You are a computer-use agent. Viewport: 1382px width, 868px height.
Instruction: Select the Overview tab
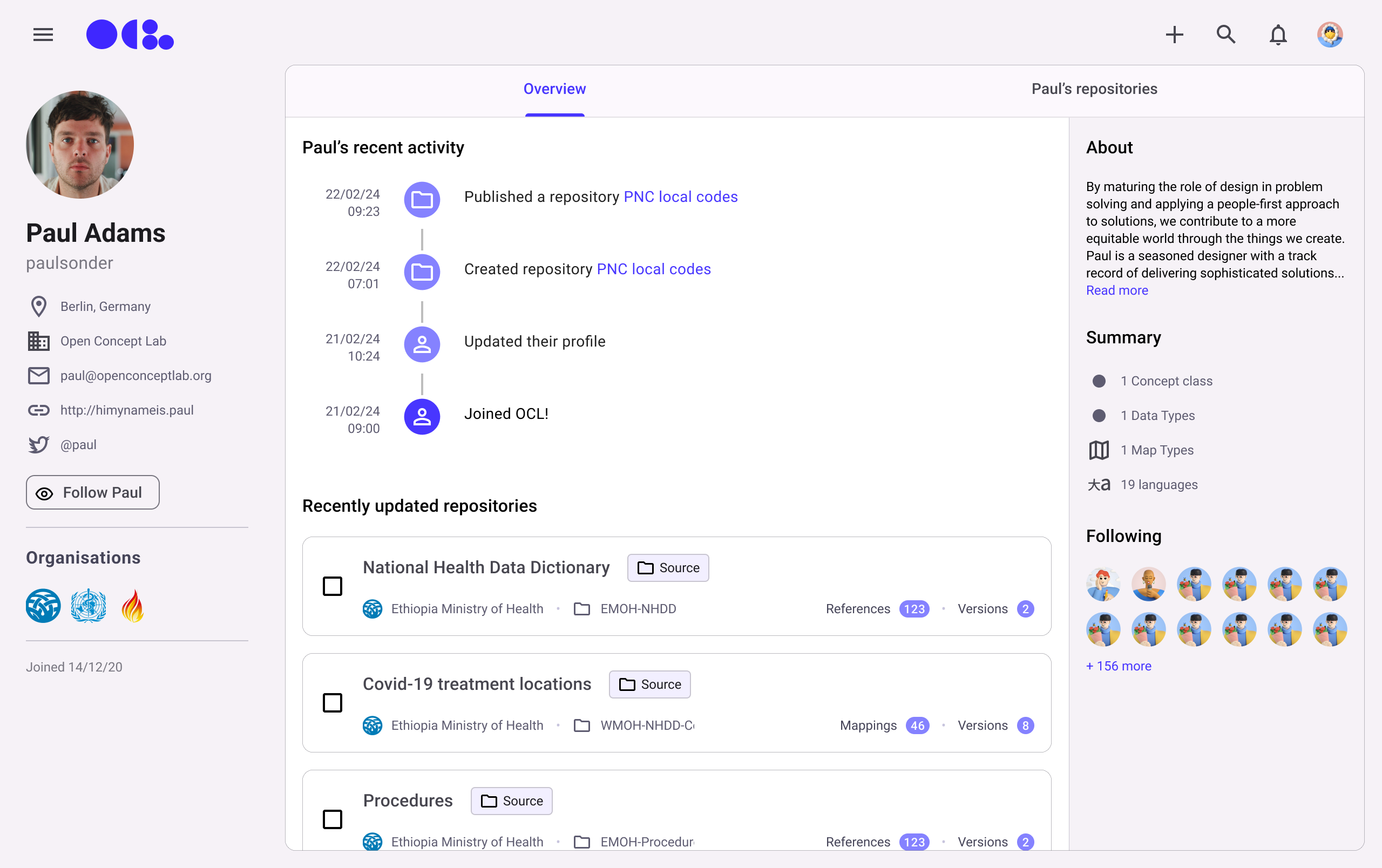pos(554,89)
